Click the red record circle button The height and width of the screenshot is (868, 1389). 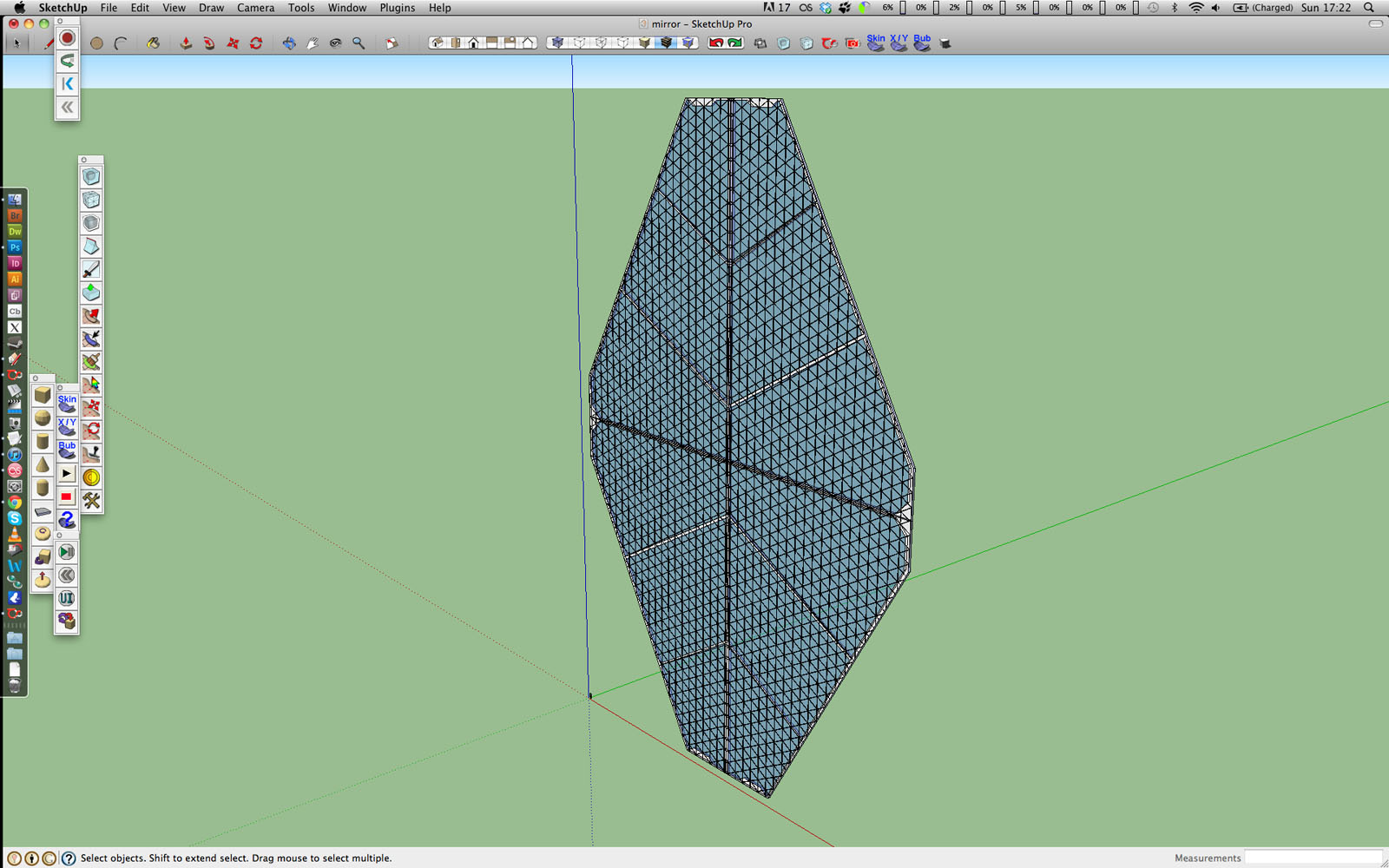point(68,38)
